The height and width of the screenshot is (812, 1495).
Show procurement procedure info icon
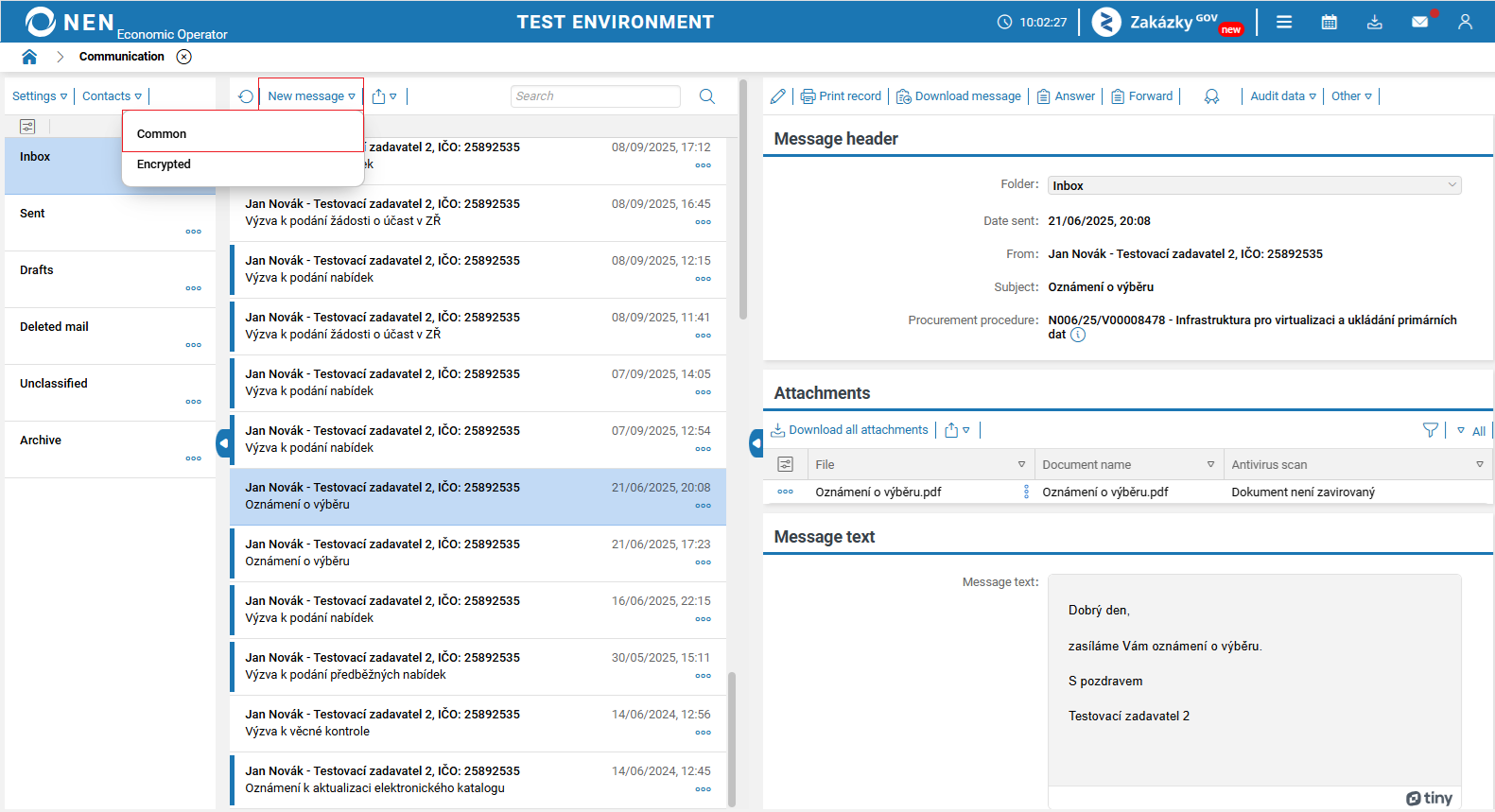coord(1078,335)
